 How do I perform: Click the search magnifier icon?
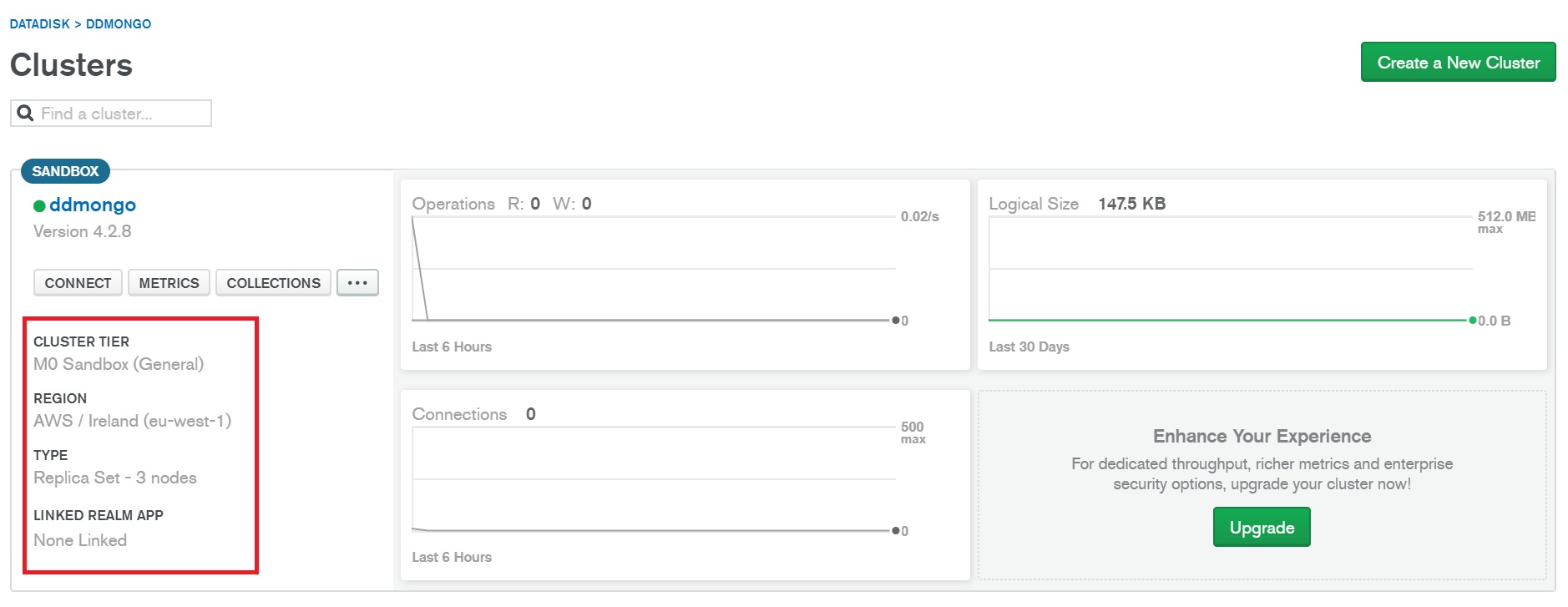[25, 114]
